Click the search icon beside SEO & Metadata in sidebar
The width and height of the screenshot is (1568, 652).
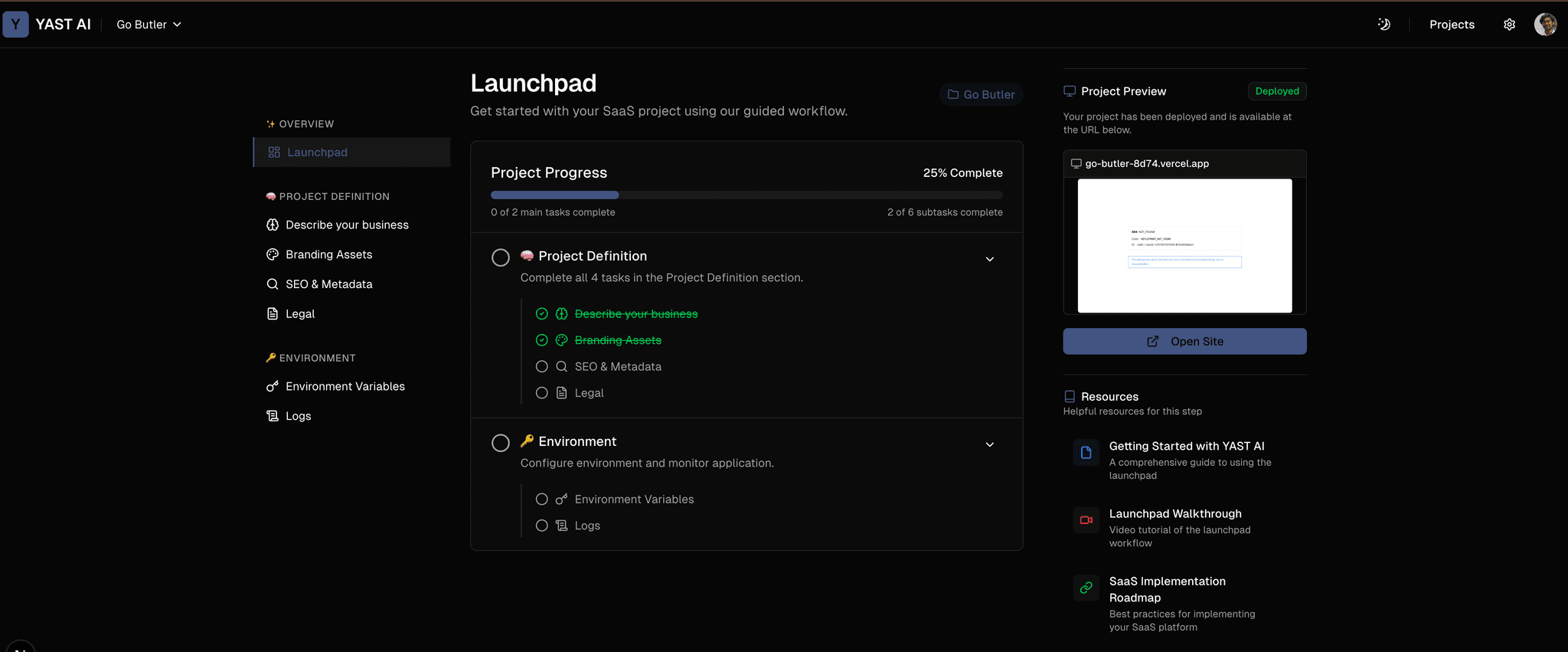pos(273,284)
